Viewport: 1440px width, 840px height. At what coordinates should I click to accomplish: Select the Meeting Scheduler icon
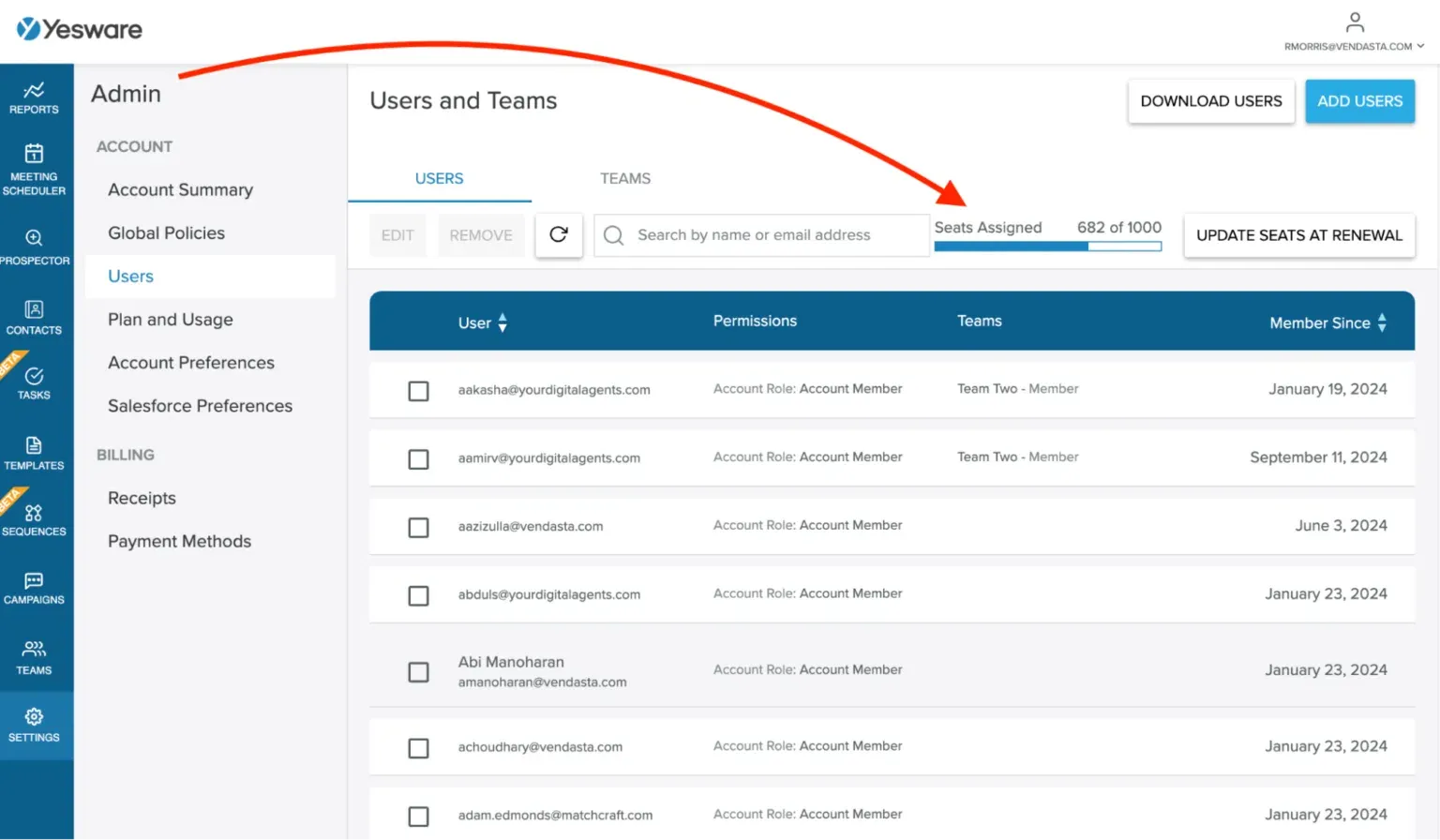(35, 167)
